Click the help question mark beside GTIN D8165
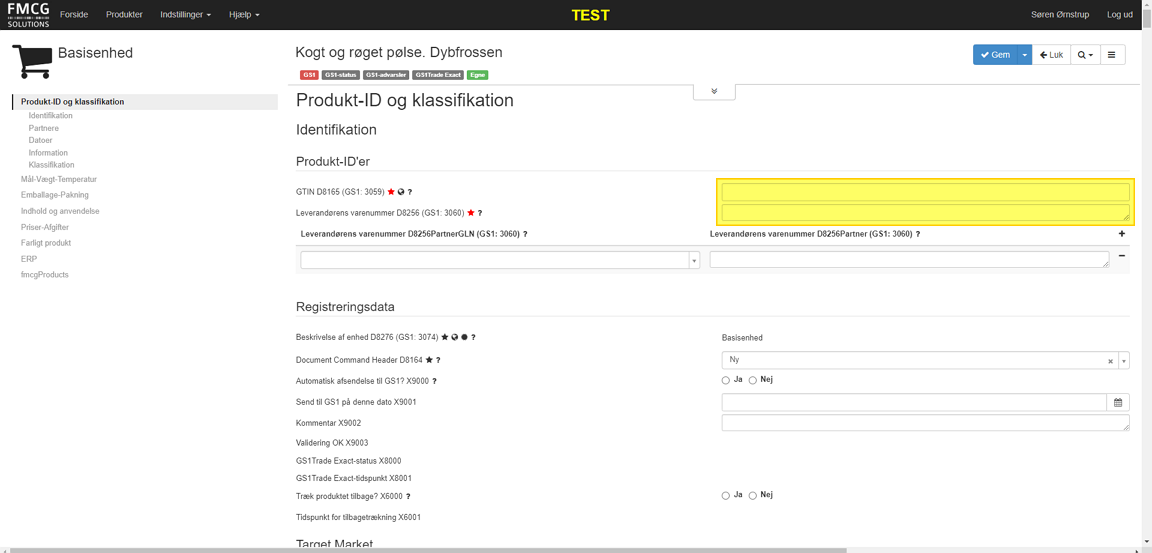 click(x=410, y=192)
